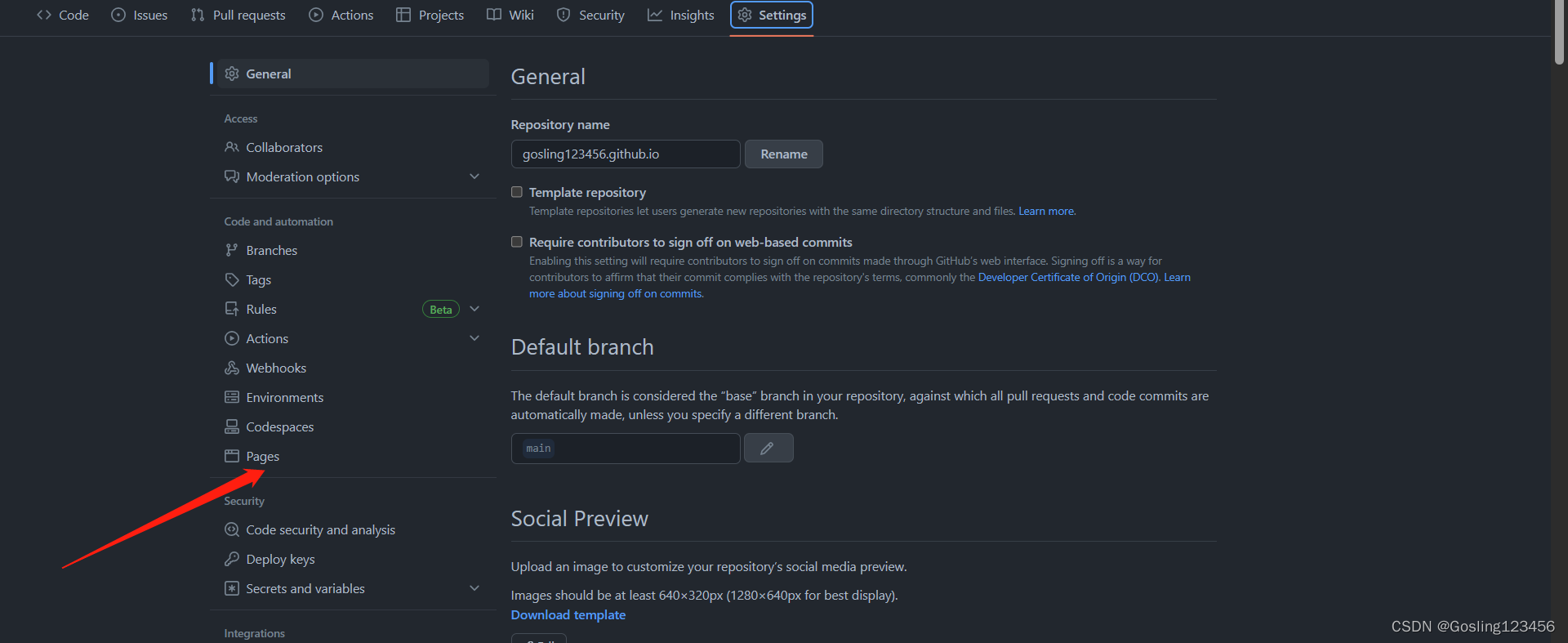
Task: Click the Codespaces icon
Action: 232,426
